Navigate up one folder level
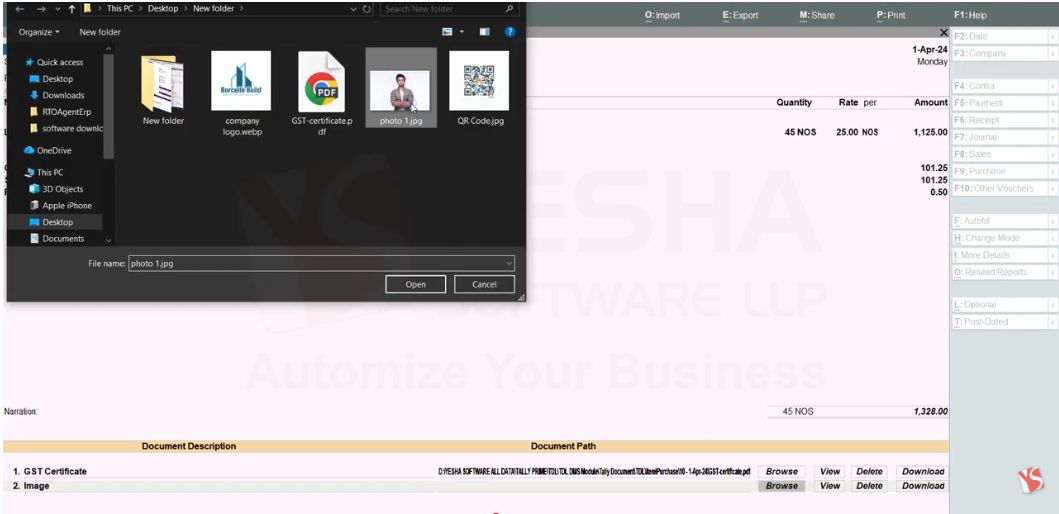1059x514 pixels. click(x=72, y=9)
